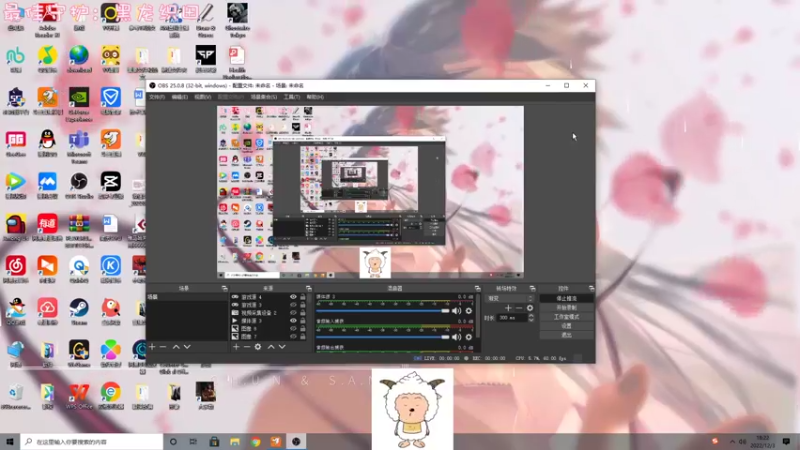Toggle visibility eye of first source row
Viewport: 800px width, 450px height.
click(x=293, y=297)
